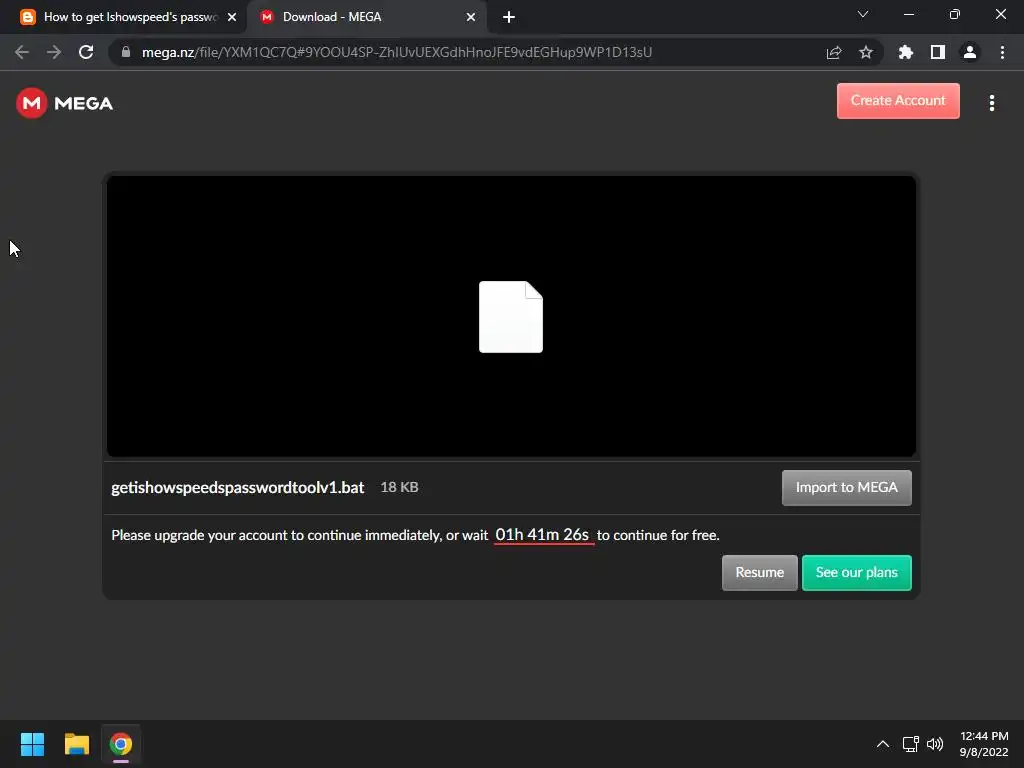Select the Download - MEGA tab

click(368, 17)
